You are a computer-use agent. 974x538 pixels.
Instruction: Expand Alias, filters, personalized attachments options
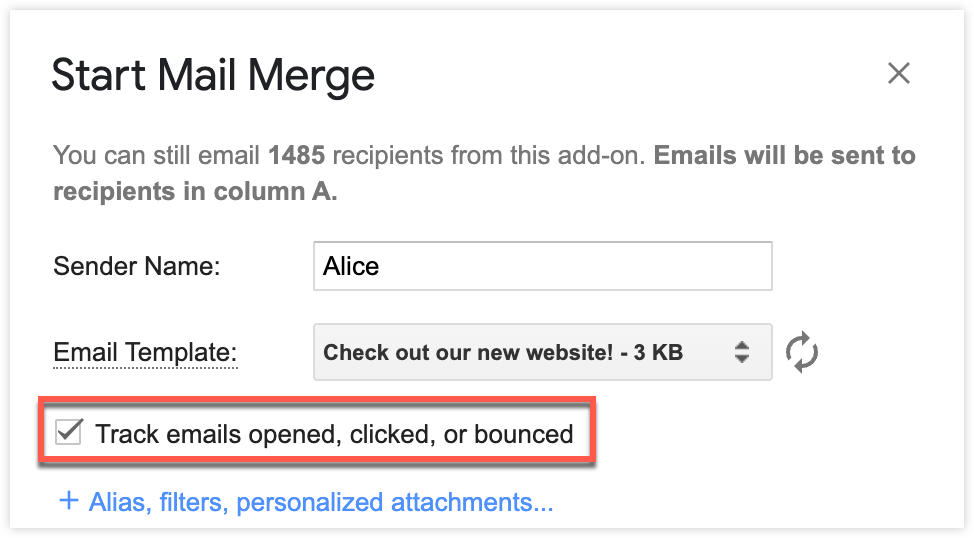[320, 501]
